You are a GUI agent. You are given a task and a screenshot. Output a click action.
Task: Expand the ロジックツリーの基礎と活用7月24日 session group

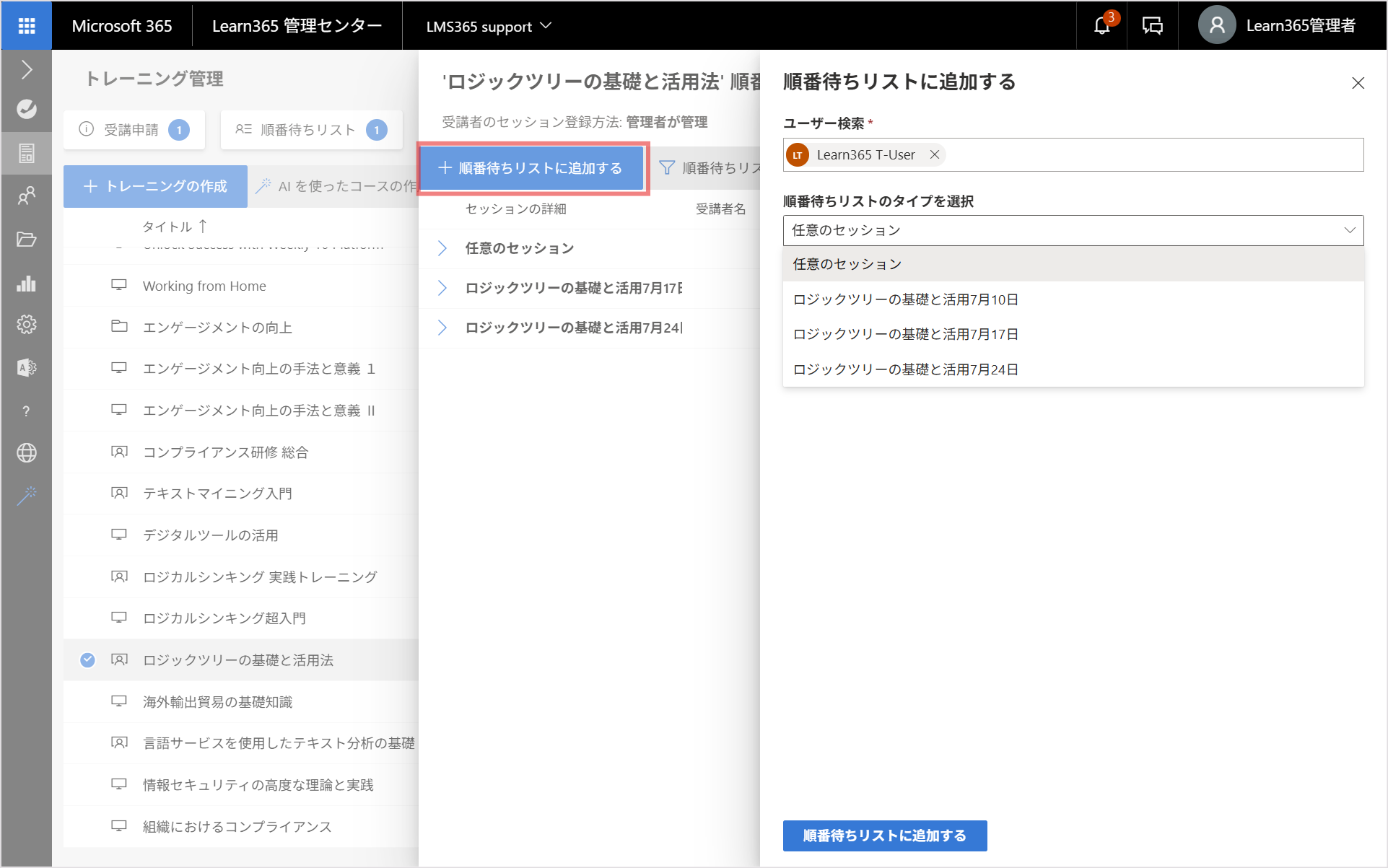(442, 328)
